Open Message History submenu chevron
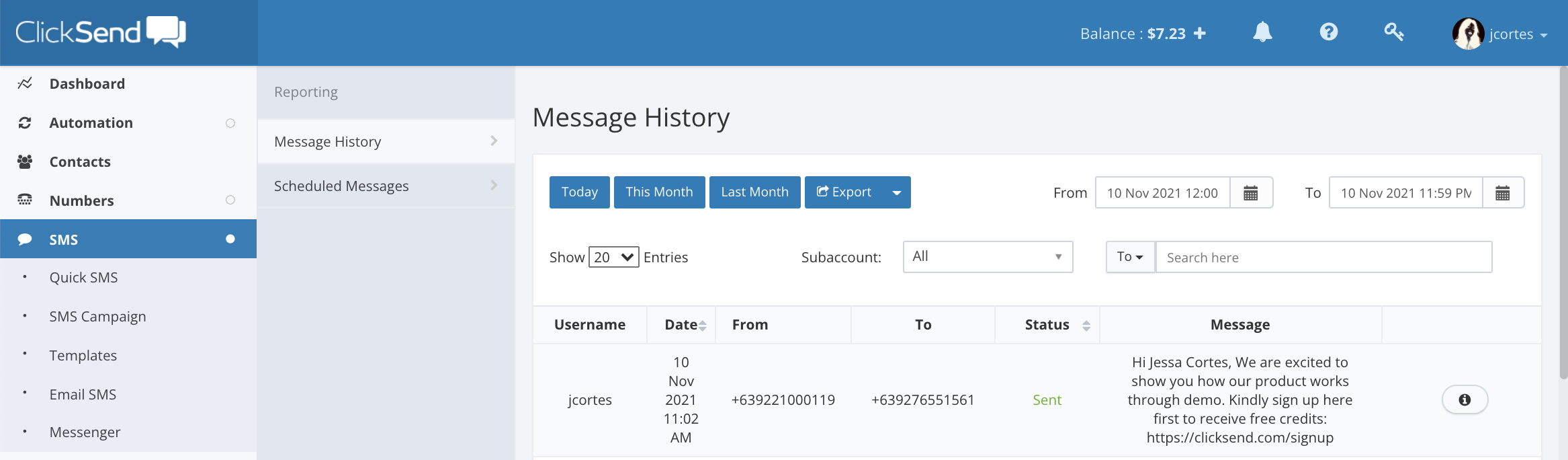The image size is (1568, 460). tap(494, 141)
